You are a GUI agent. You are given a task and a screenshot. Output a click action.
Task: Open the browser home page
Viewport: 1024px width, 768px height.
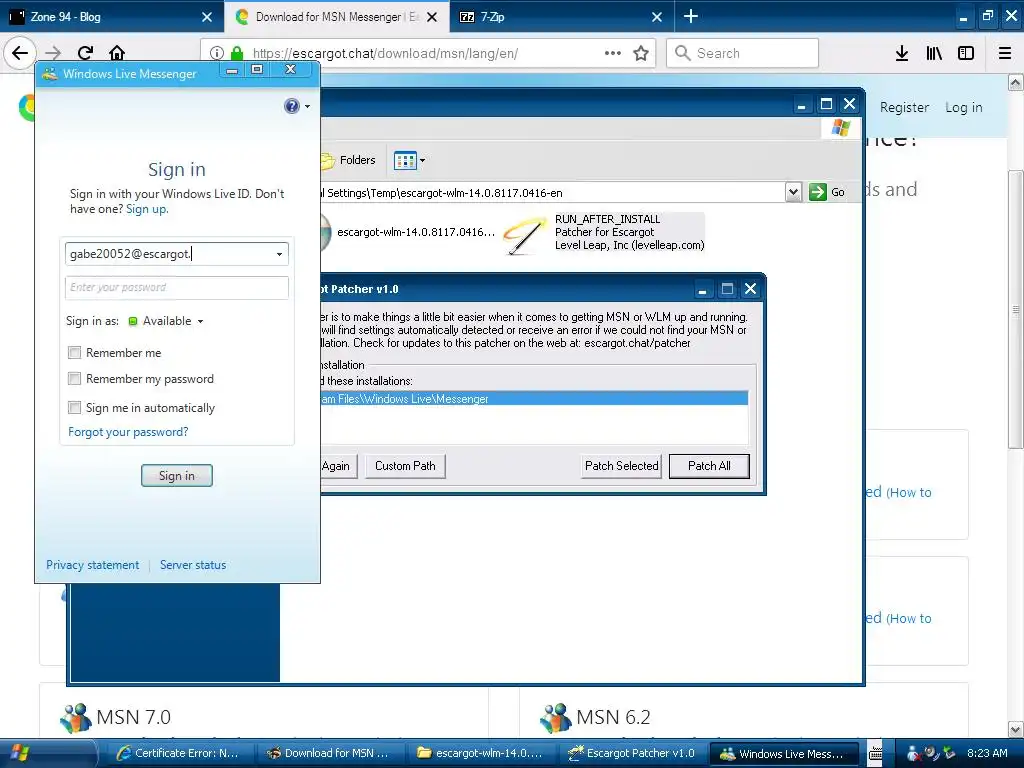pos(117,53)
